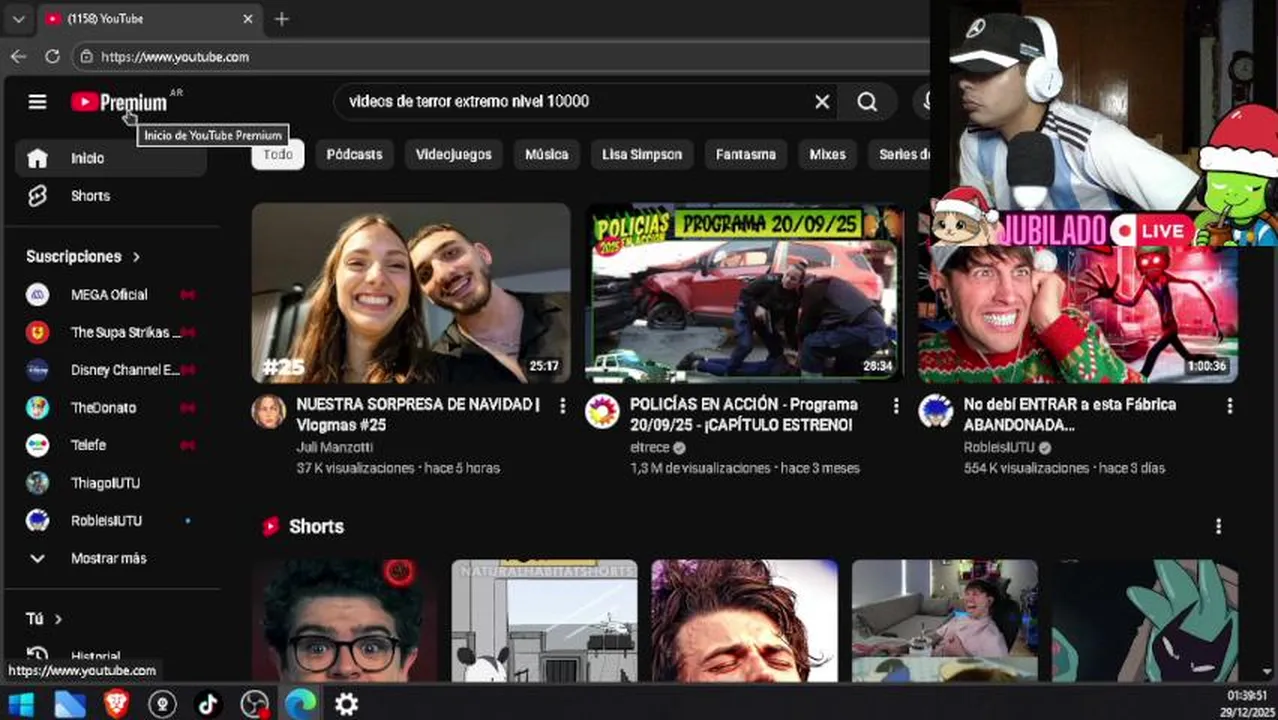Open Settings gear in taskbar
This screenshot has height=720, width=1278.
tap(346, 704)
